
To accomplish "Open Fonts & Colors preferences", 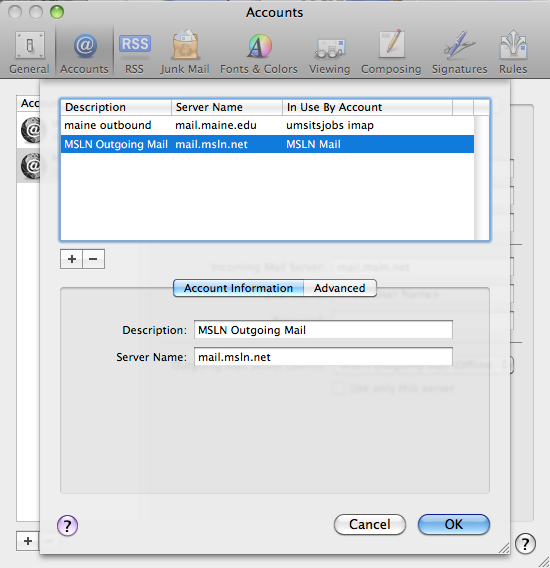I will [259, 53].
